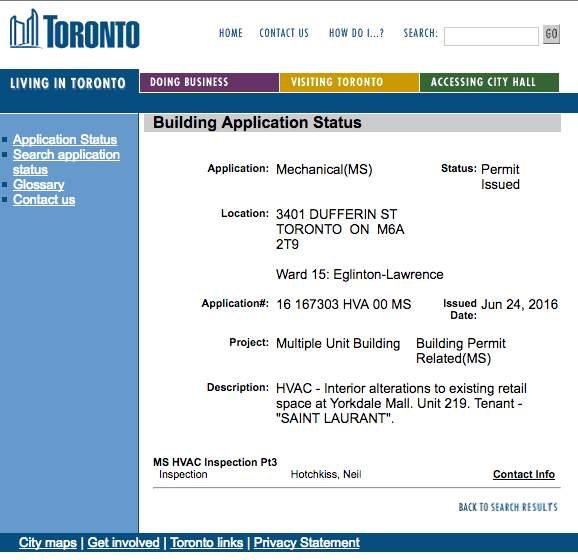Click the Mechanical(MS) application value
Image resolution: width=578 pixels, height=560 pixels.
(324, 170)
